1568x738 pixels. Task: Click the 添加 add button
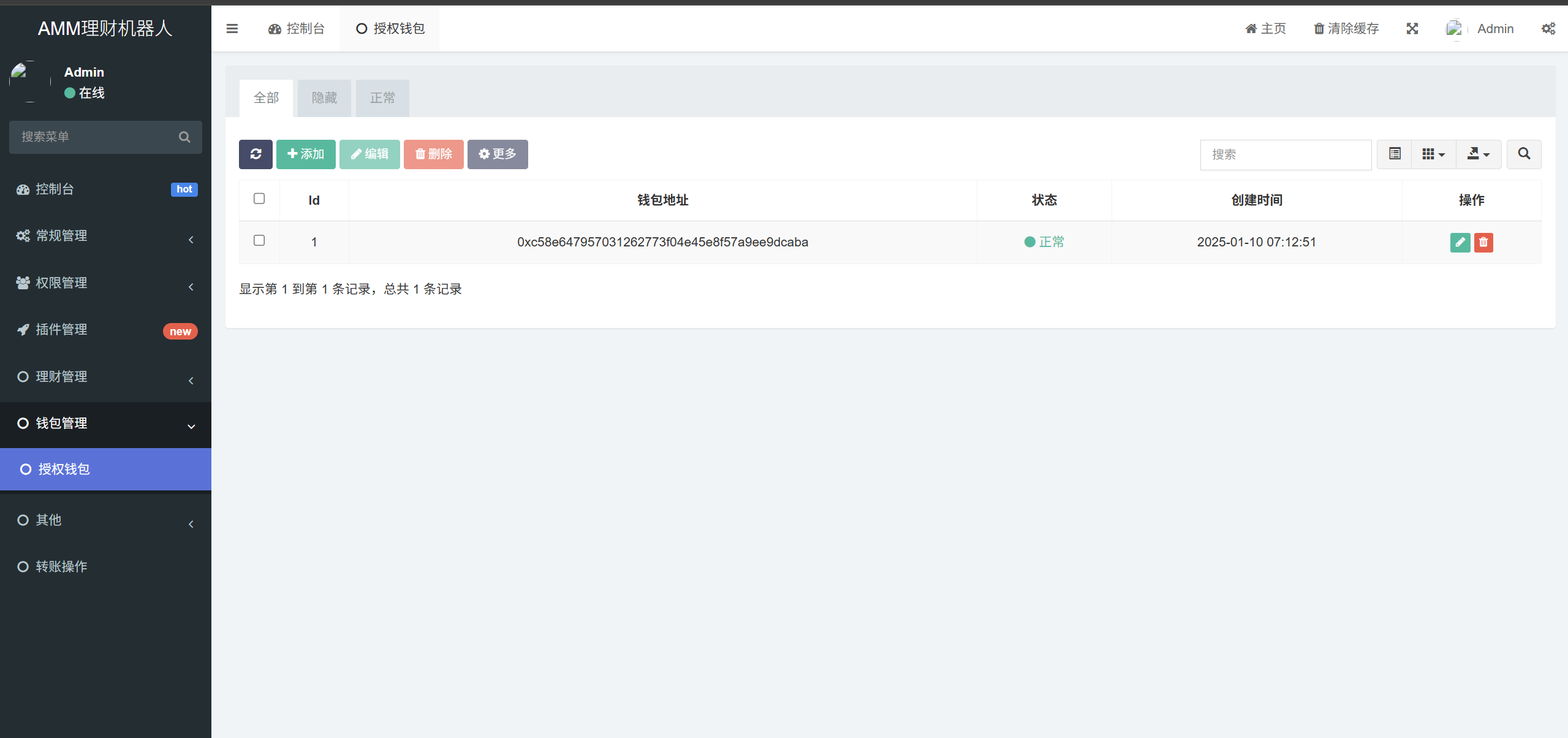pyautogui.click(x=305, y=154)
